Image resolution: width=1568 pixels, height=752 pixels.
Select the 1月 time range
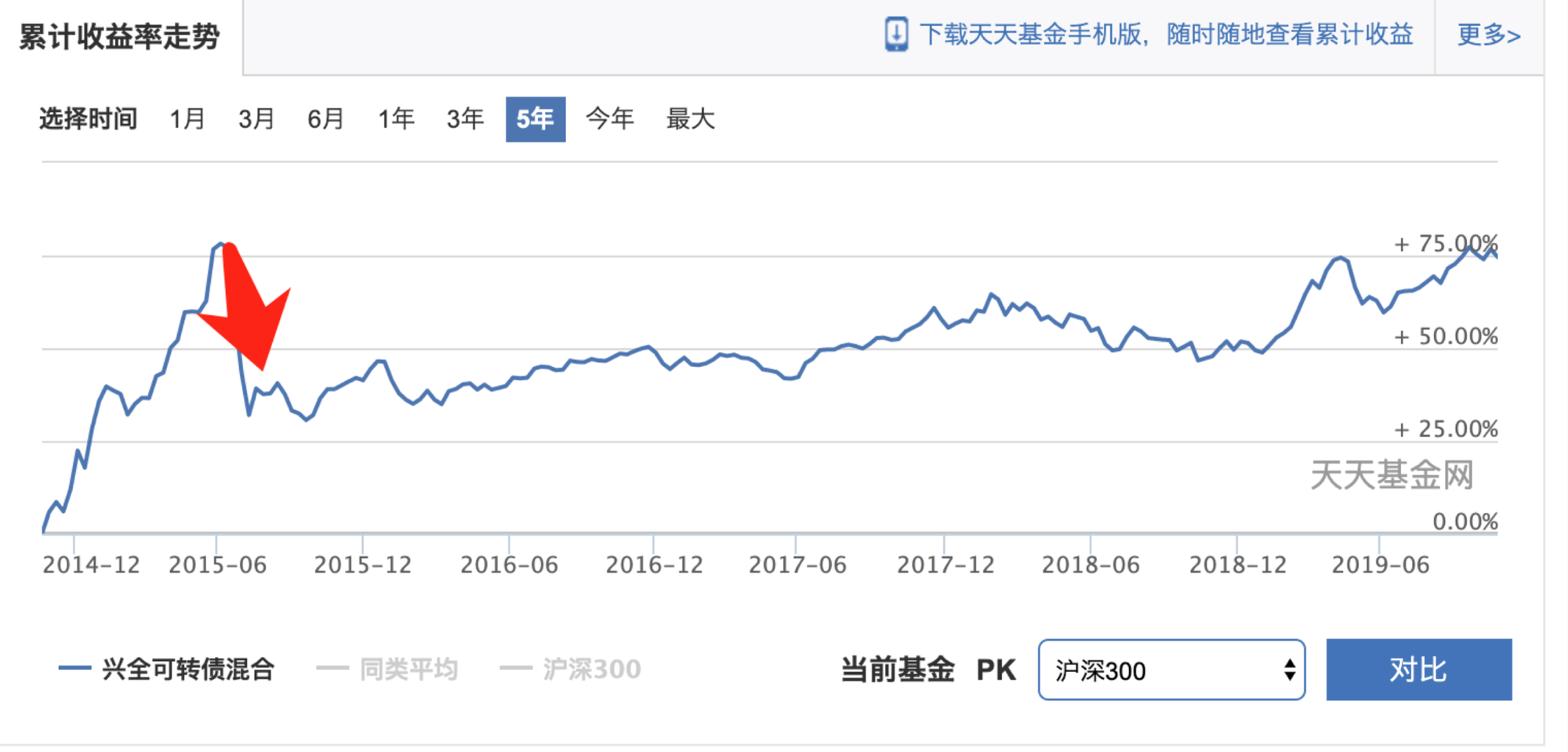tap(187, 119)
